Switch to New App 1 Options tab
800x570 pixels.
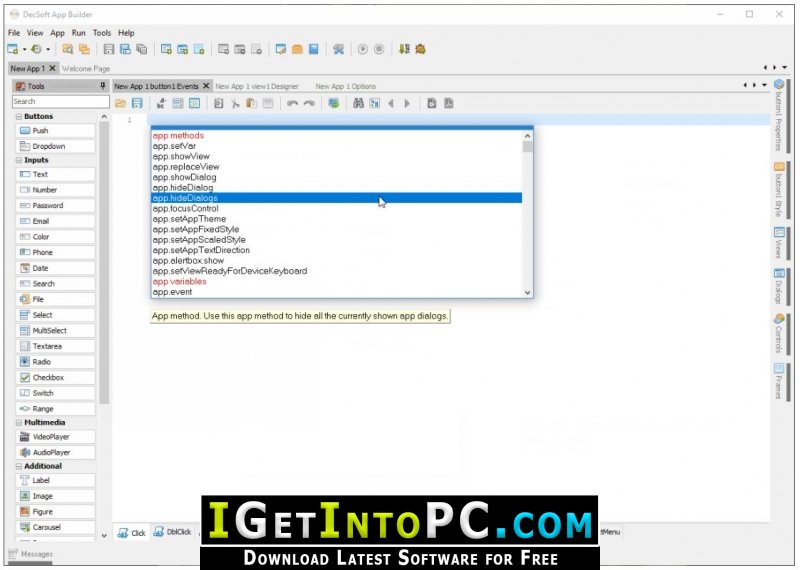pos(345,86)
